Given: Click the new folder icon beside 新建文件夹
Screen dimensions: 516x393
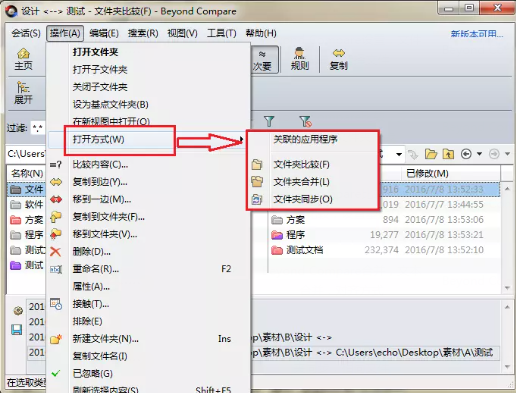Looking at the screenshot, I should tap(56, 339).
